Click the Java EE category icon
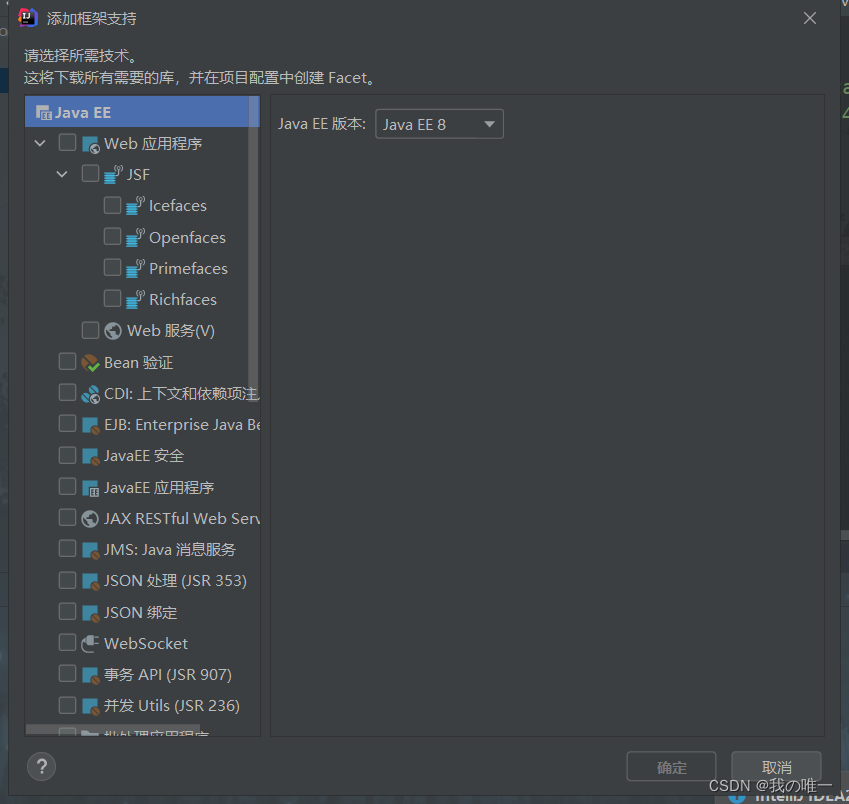The height and width of the screenshot is (804, 849). click(x=44, y=113)
